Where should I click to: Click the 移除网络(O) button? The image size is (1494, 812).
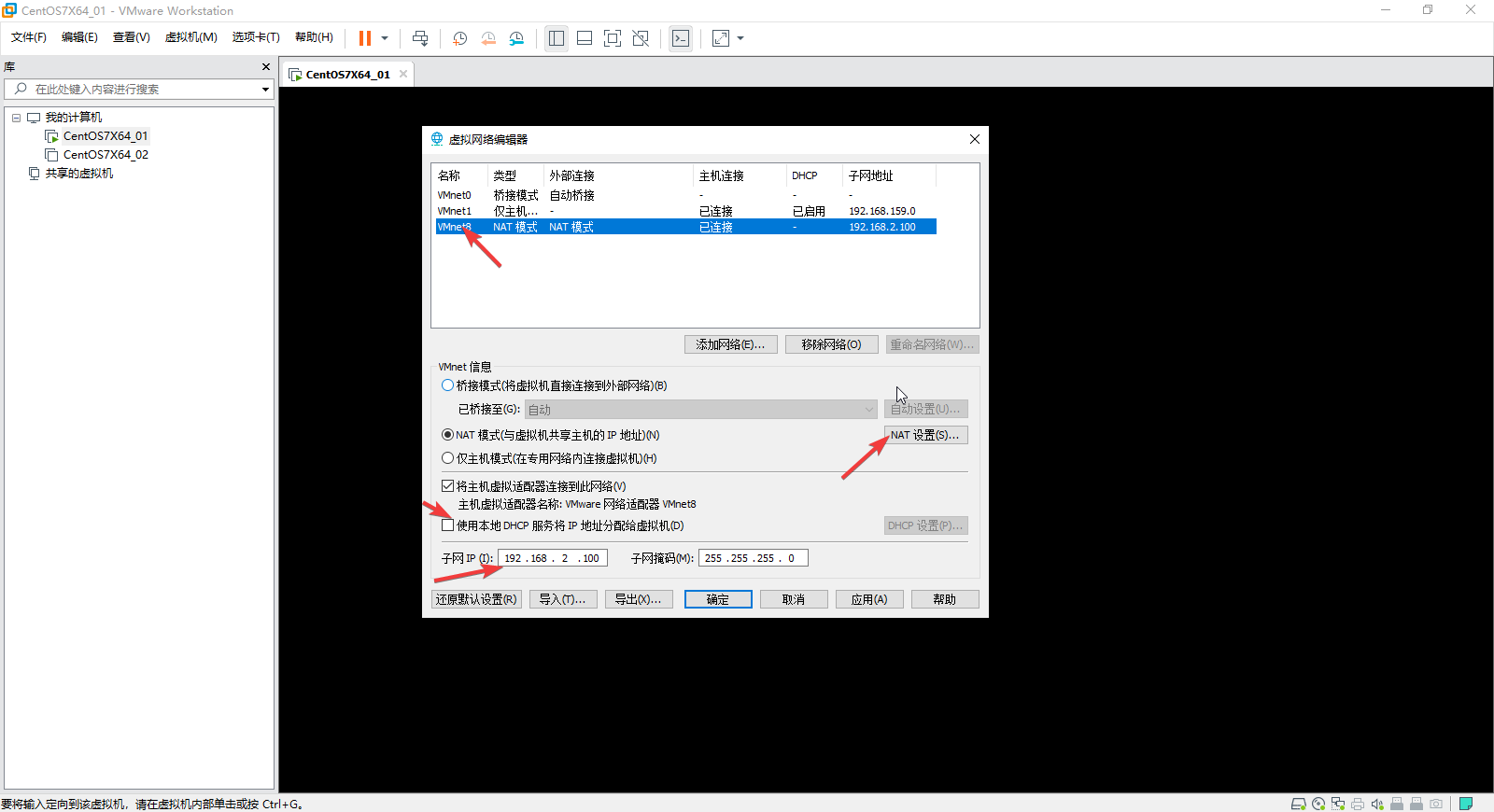831,344
